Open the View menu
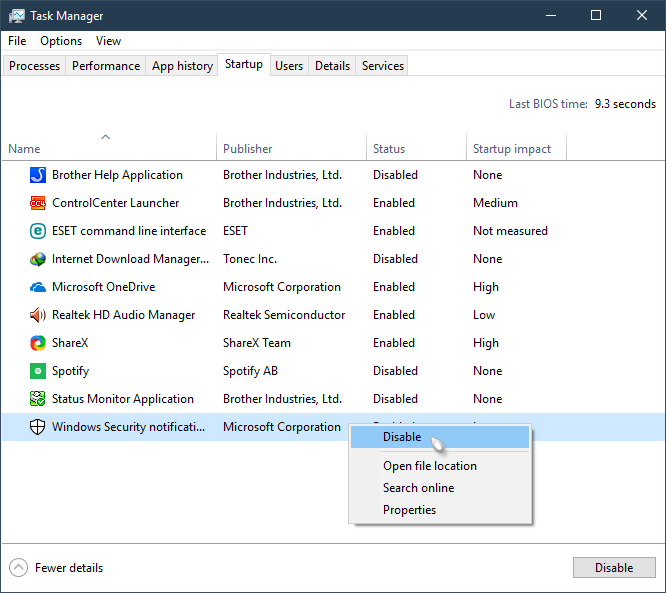The image size is (666, 593). click(108, 41)
